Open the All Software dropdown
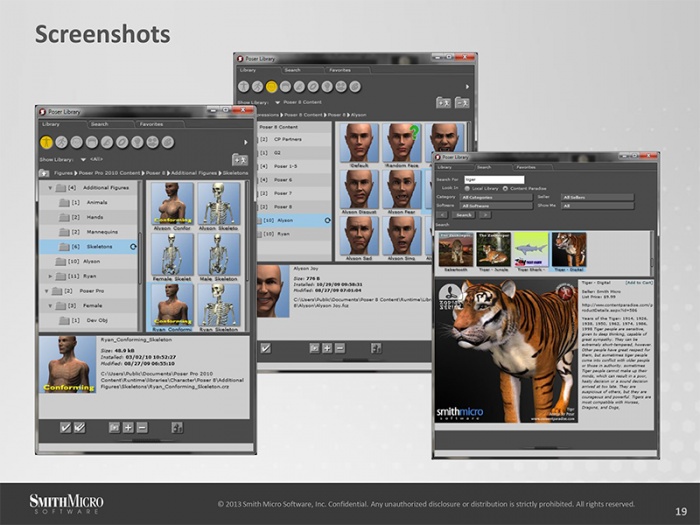Viewport: 700px width, 525px height. point(496,206)
